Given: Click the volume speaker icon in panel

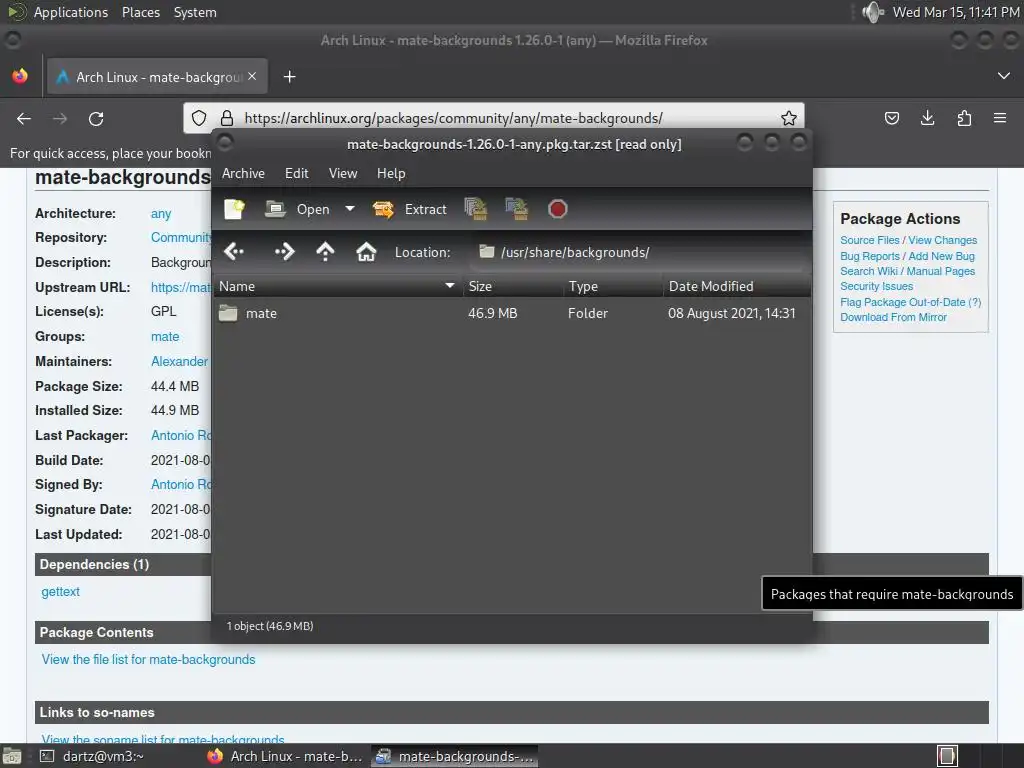Looking at the screenshot, I should 872,12.
